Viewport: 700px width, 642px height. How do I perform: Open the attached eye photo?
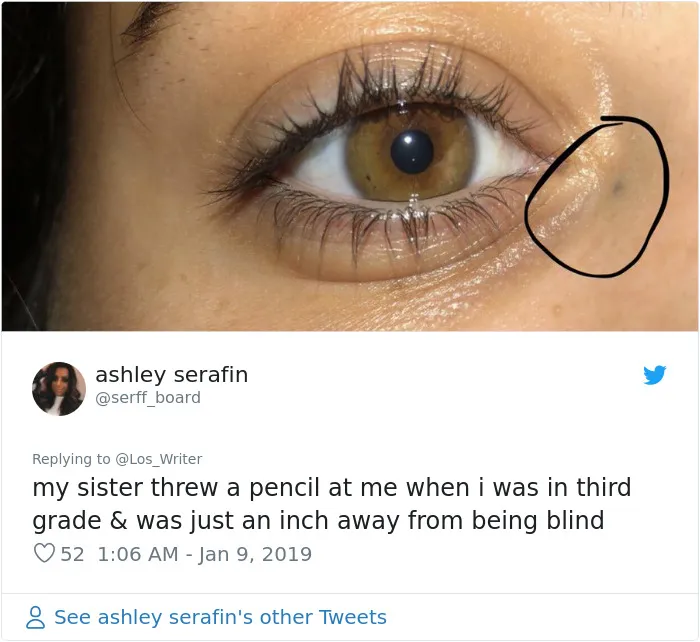pos(350,166)
